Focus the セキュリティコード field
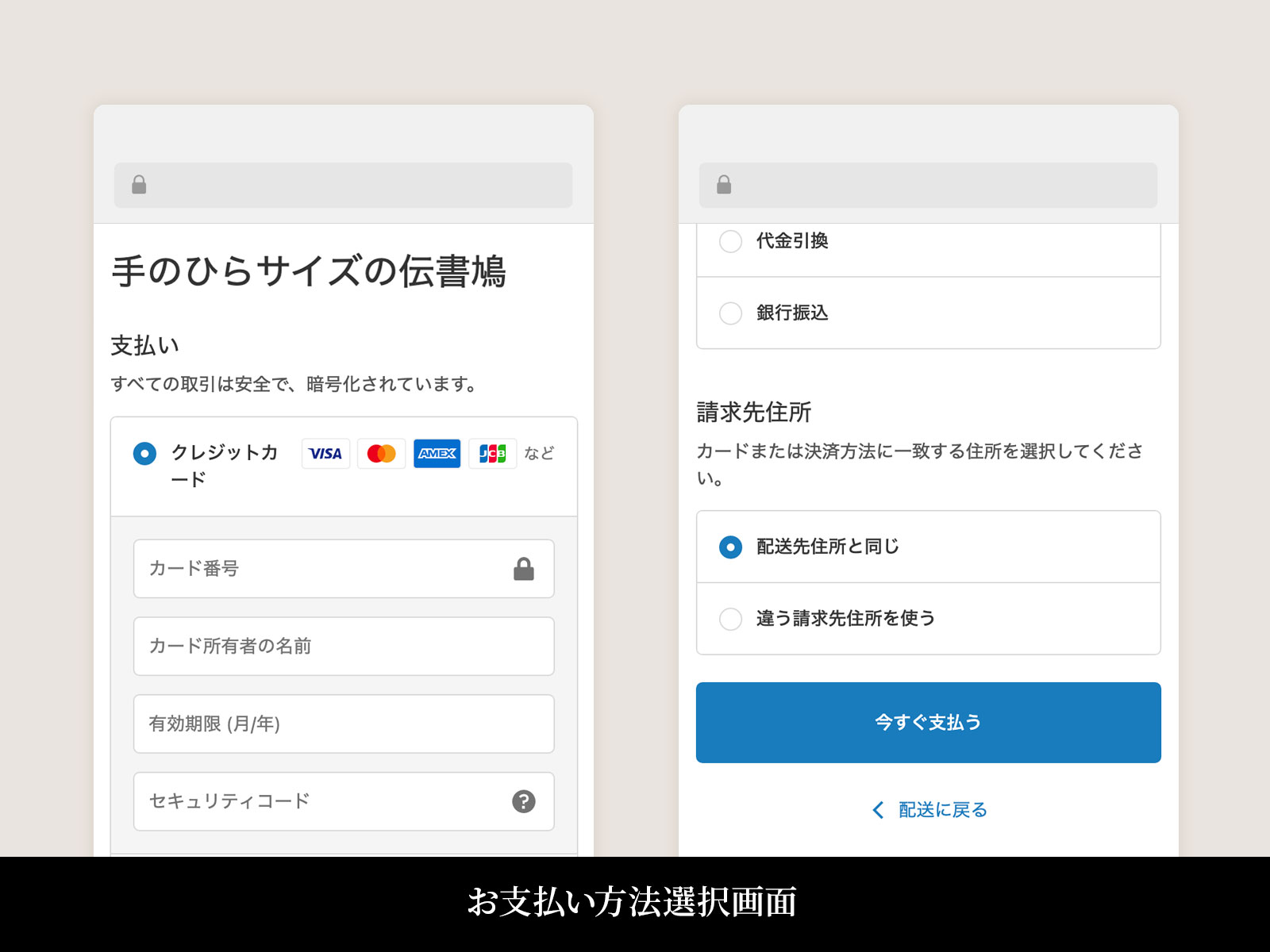Image resolution: width=1270 pixels, height=952 pixels. pos(344,801)
